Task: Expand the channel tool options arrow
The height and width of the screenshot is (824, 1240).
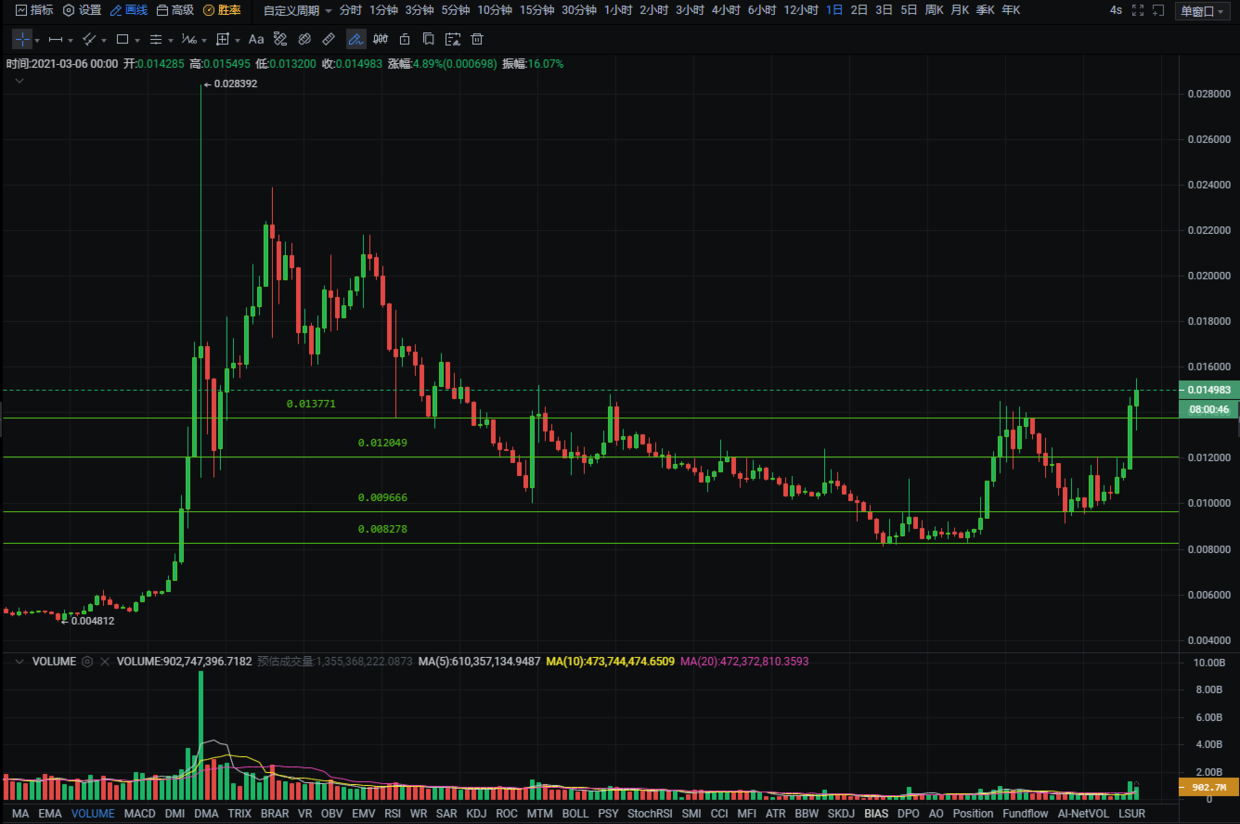Action: click(103, 40)
